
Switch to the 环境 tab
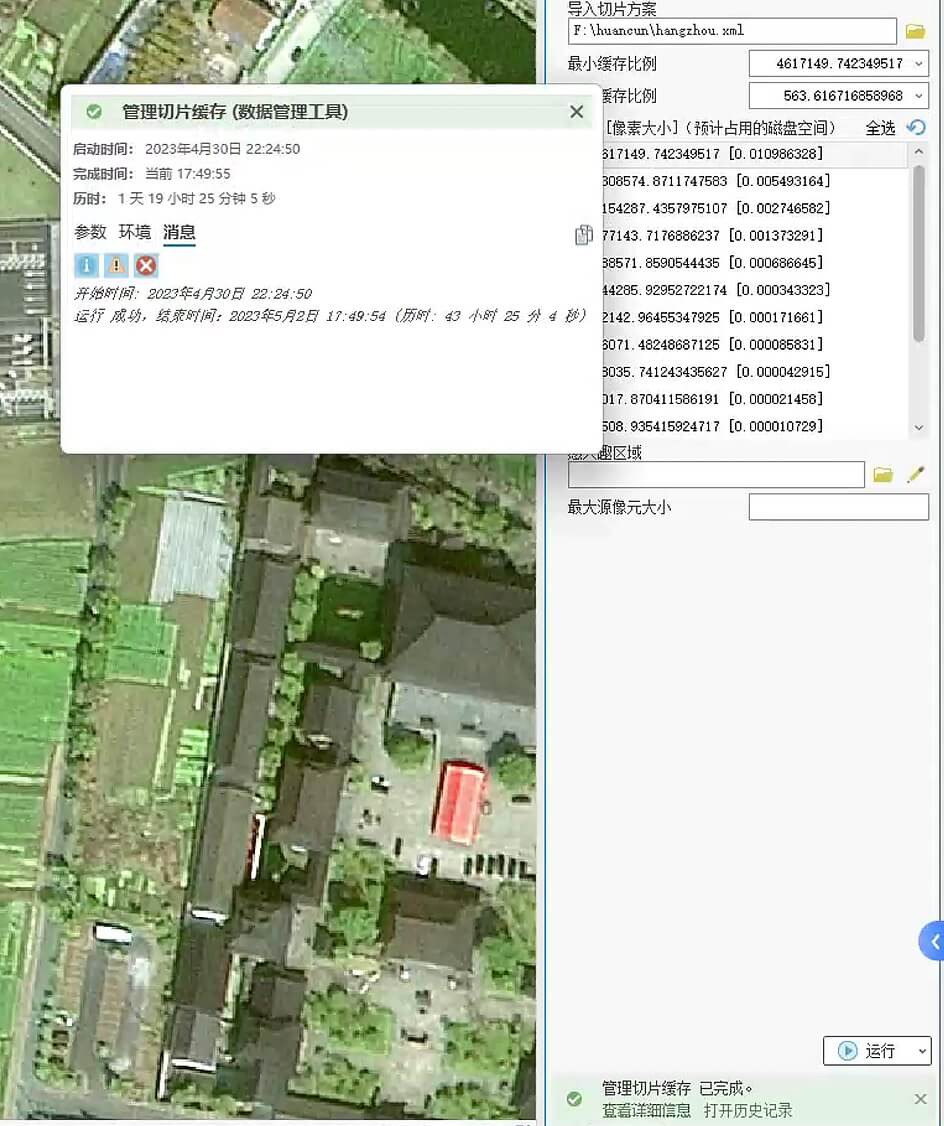(x=135, y=232)
